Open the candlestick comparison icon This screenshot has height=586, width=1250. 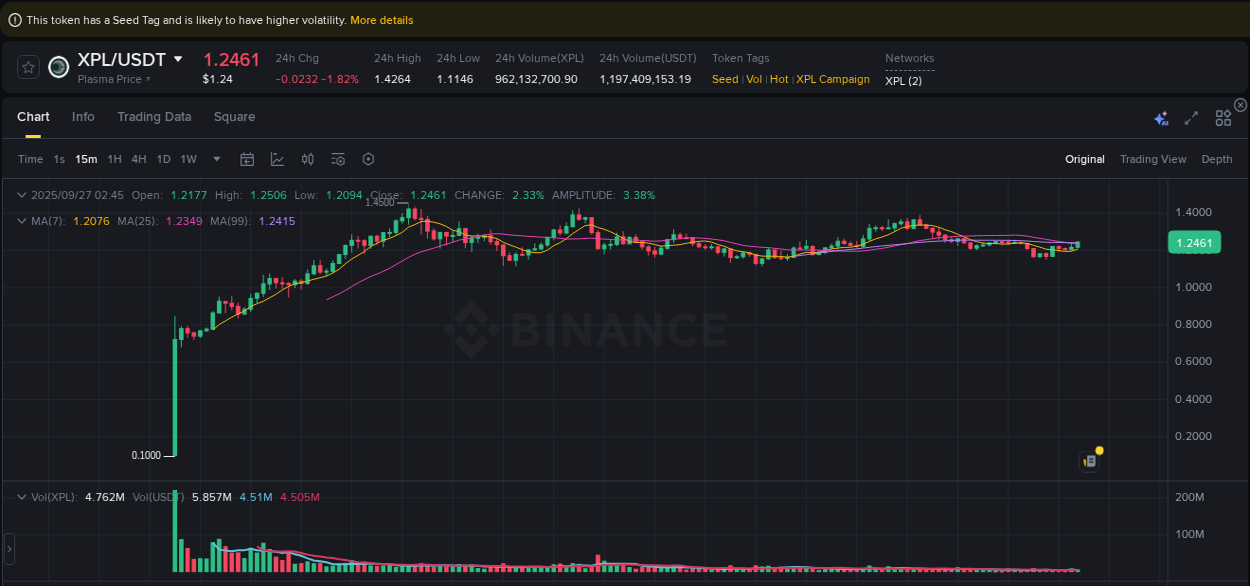point(307,159)
